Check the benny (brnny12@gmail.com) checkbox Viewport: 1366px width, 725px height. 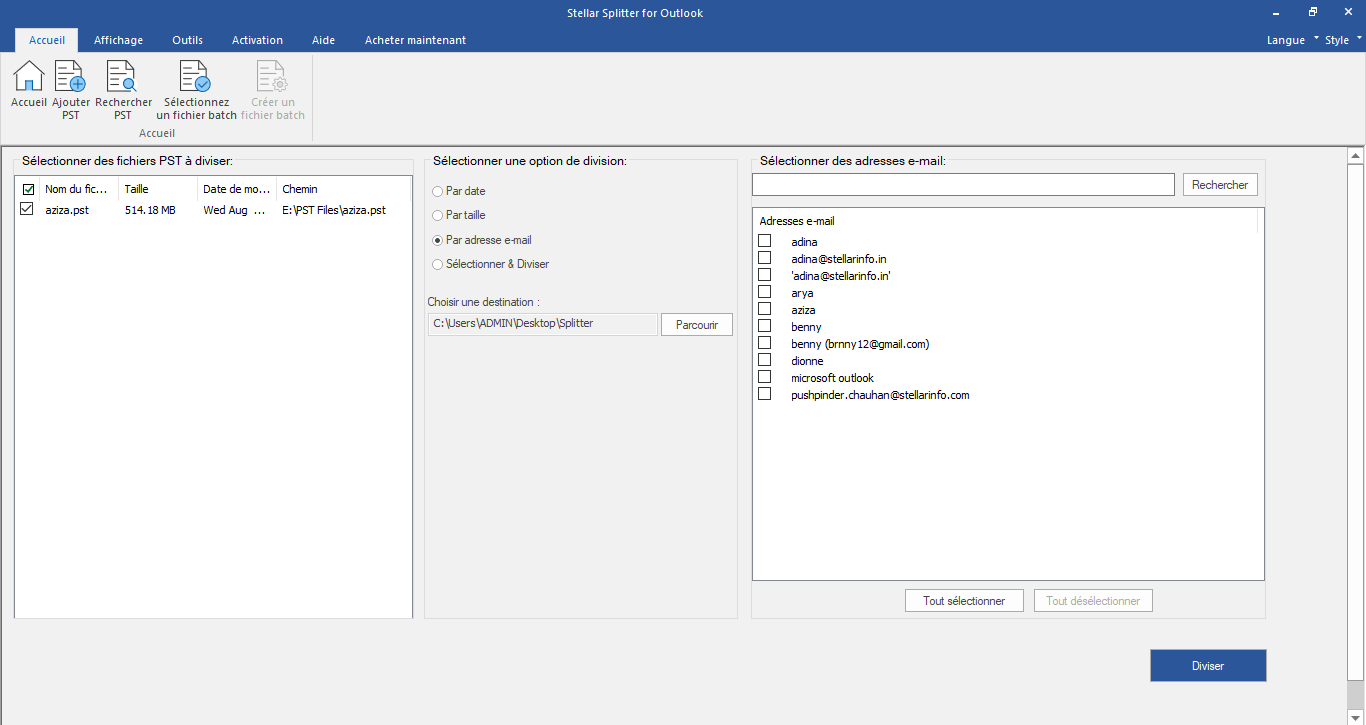765,343
